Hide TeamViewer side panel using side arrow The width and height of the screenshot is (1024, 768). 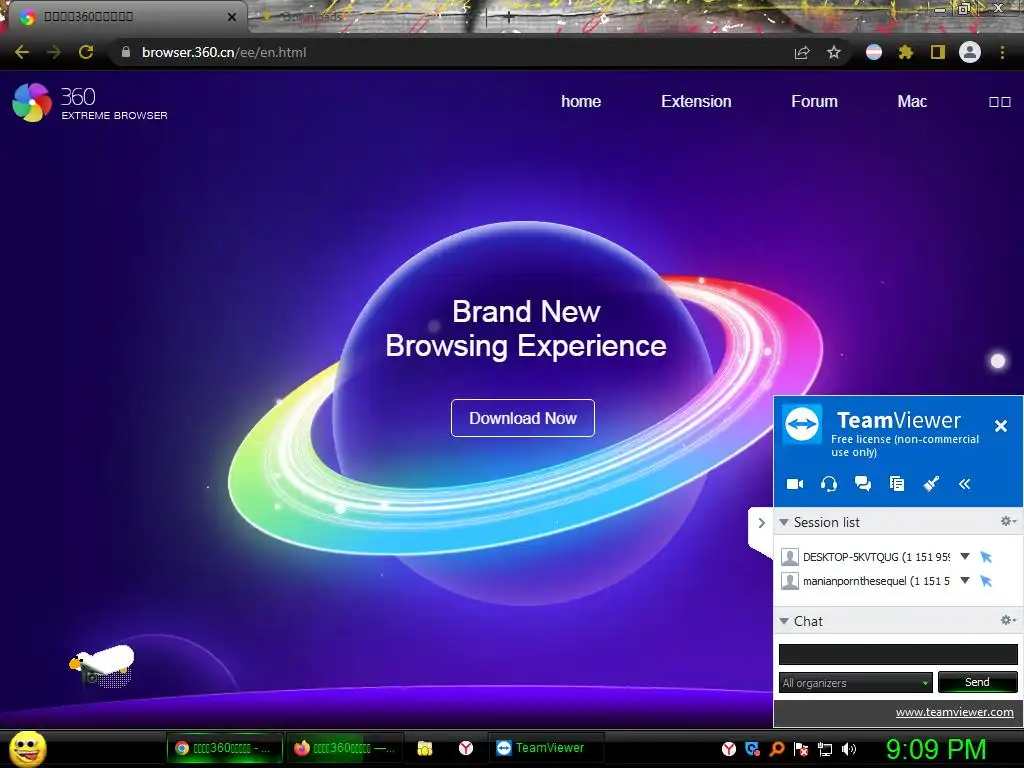761,523
